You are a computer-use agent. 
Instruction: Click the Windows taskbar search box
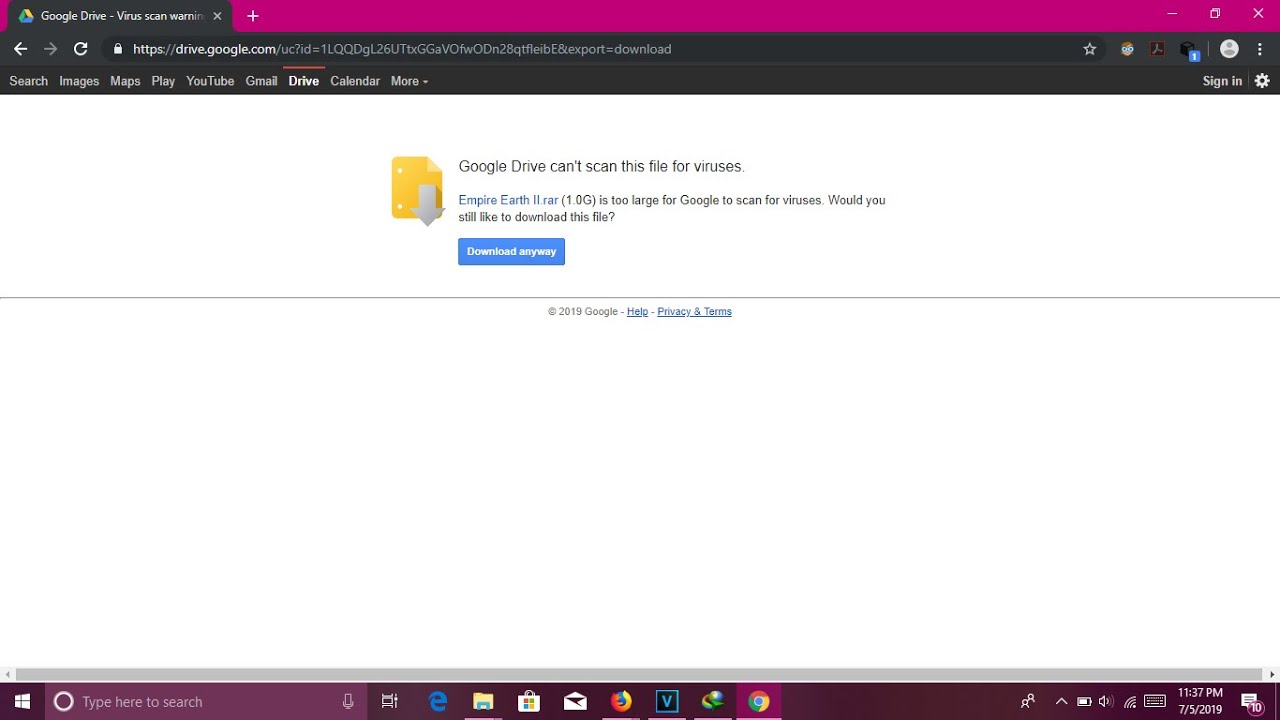[200, 701]
